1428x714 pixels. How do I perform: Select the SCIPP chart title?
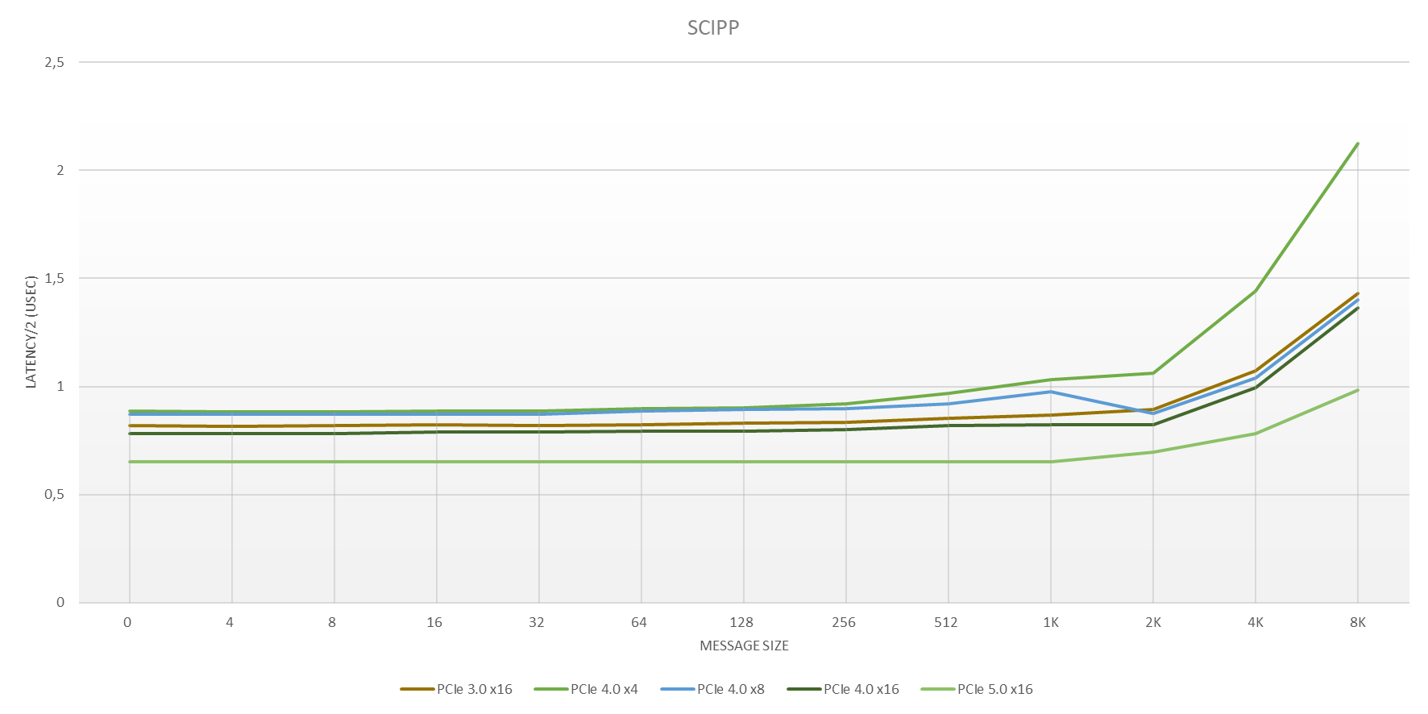pyautogui.click(x=713, y=28)
